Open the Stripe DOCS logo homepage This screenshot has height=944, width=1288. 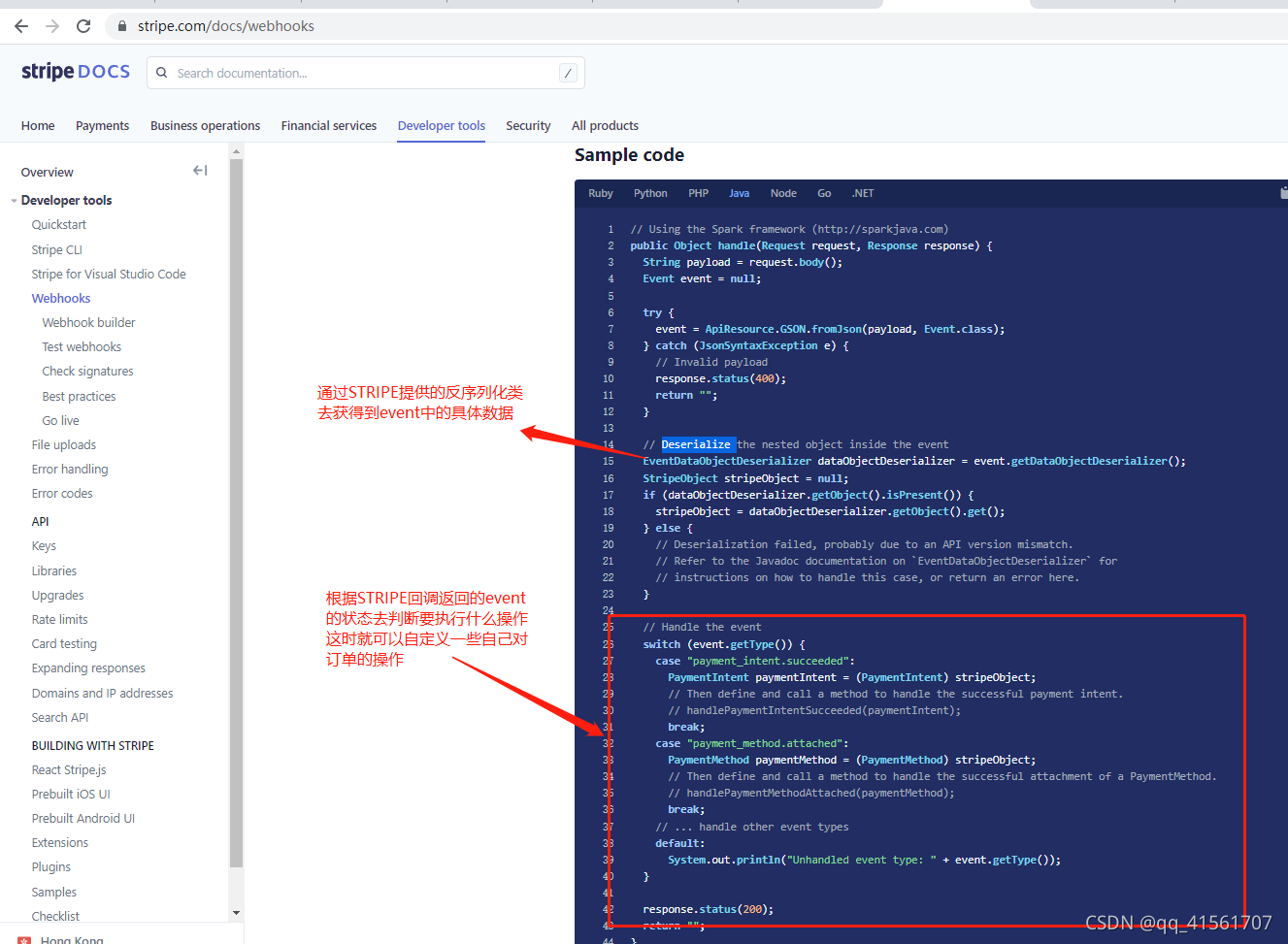tap(76, 72)
